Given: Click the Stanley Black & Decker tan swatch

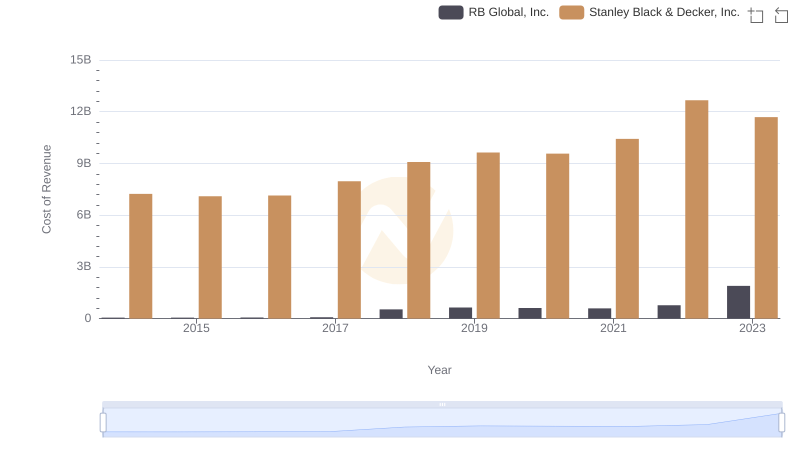Looking at the screenshot, I should point(571,12).
